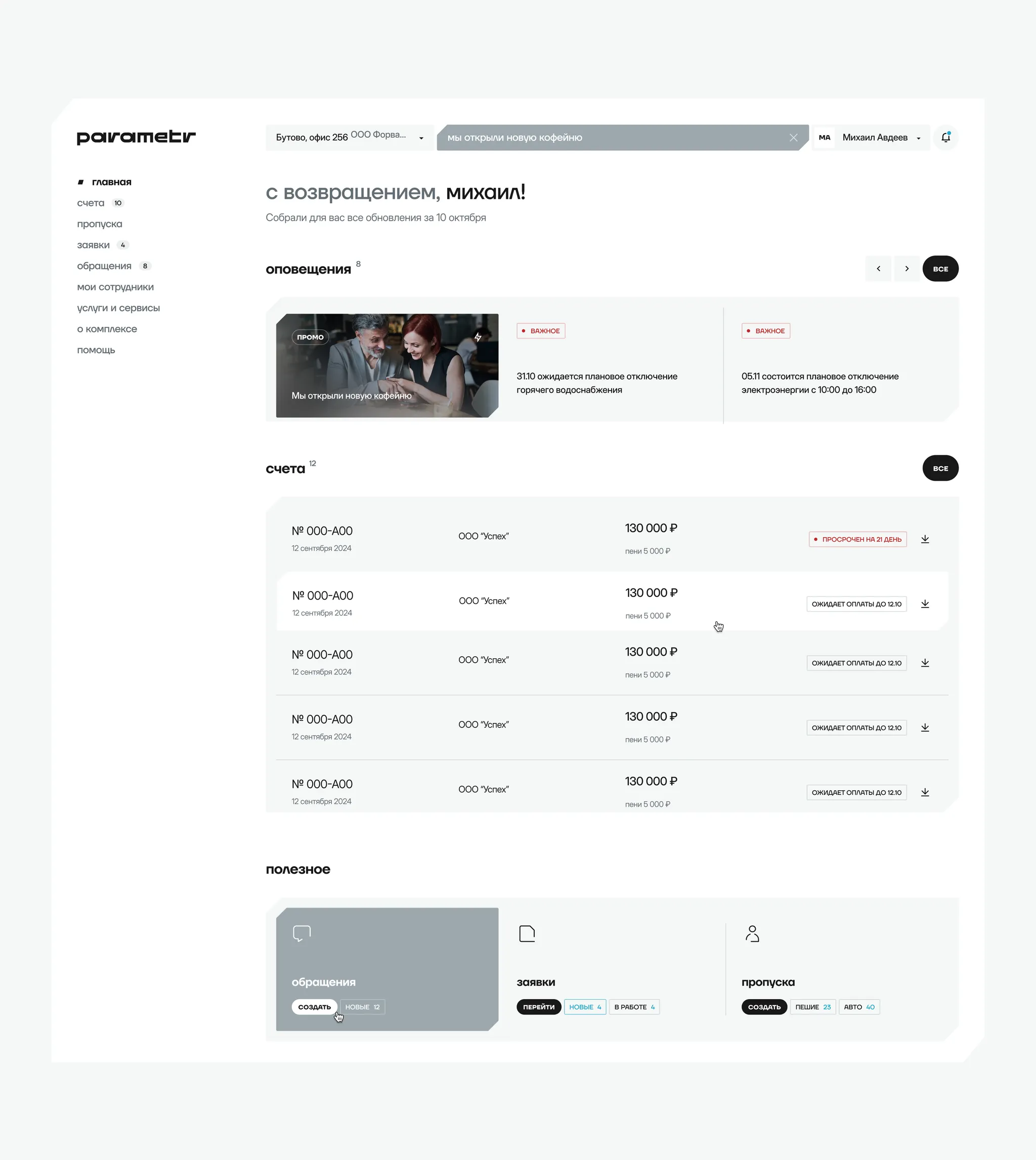Expand the Бутово офис 256 location dropdown

[421, 138]
